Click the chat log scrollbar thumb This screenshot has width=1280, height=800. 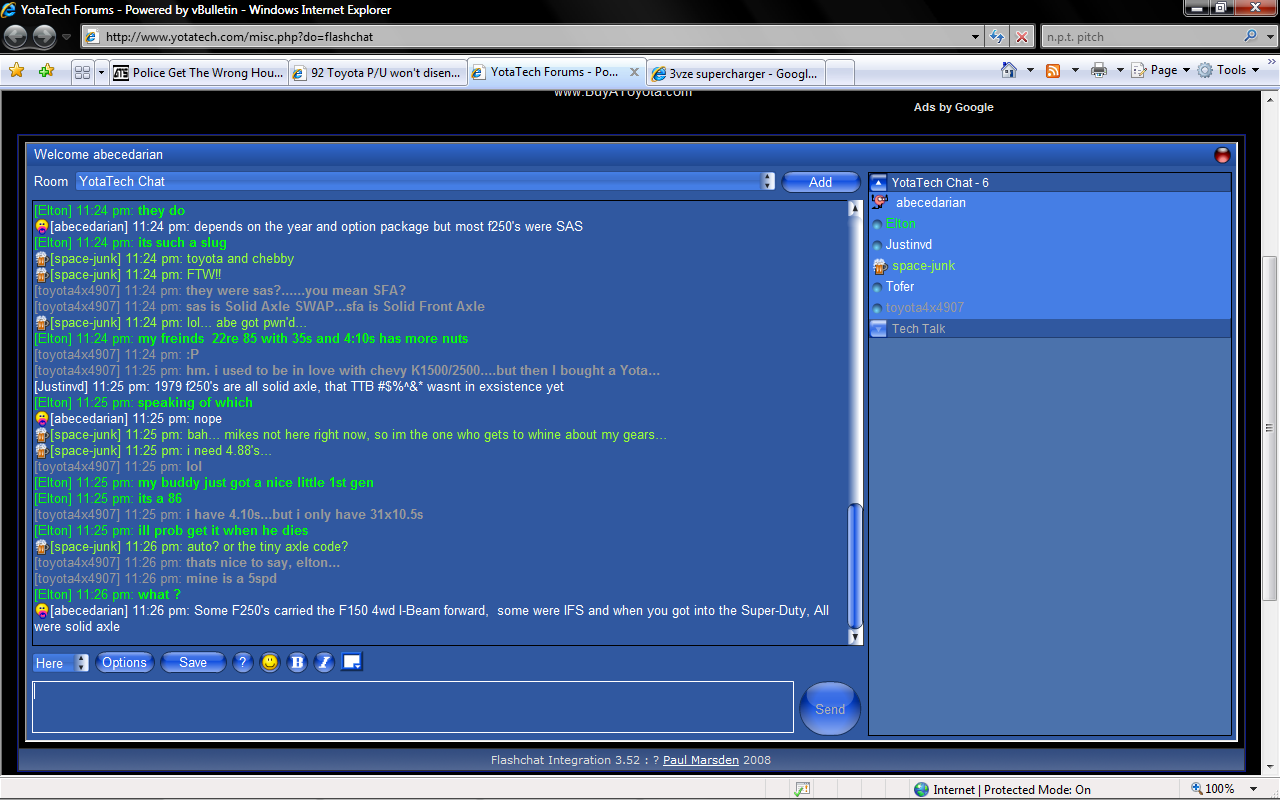(855, 565)
